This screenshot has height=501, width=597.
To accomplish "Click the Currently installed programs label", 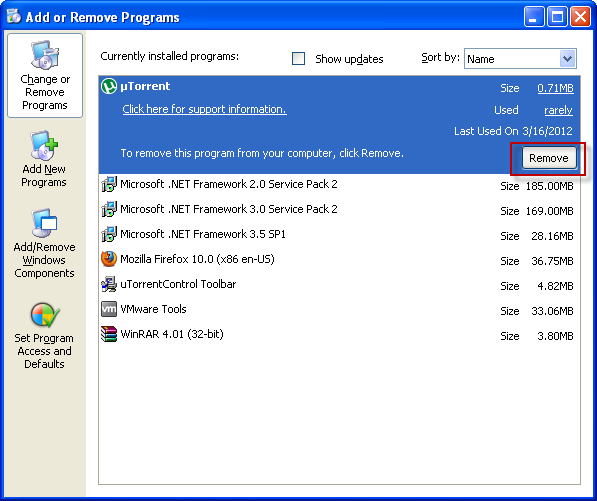I will [169, 56].
